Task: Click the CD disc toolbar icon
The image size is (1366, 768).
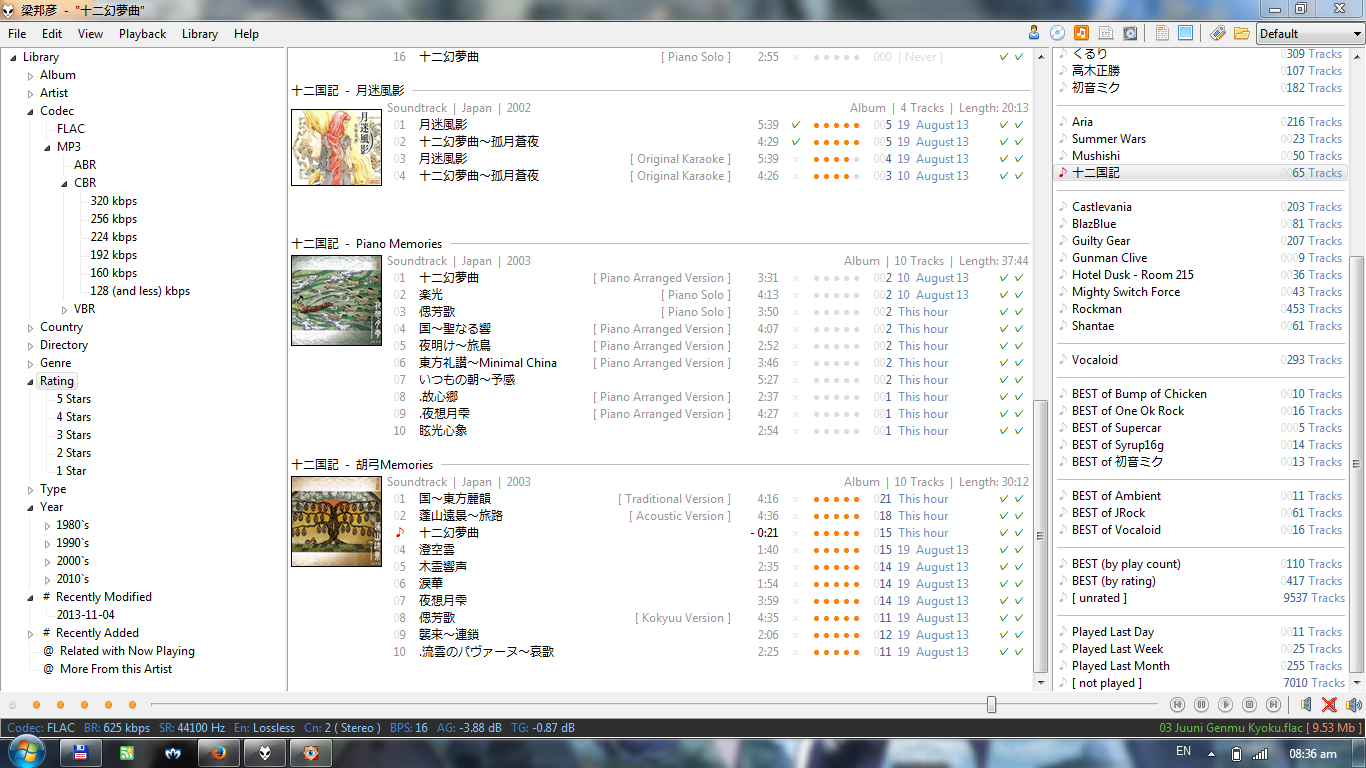Action: pyautogui.click(x=1057, y=33)
